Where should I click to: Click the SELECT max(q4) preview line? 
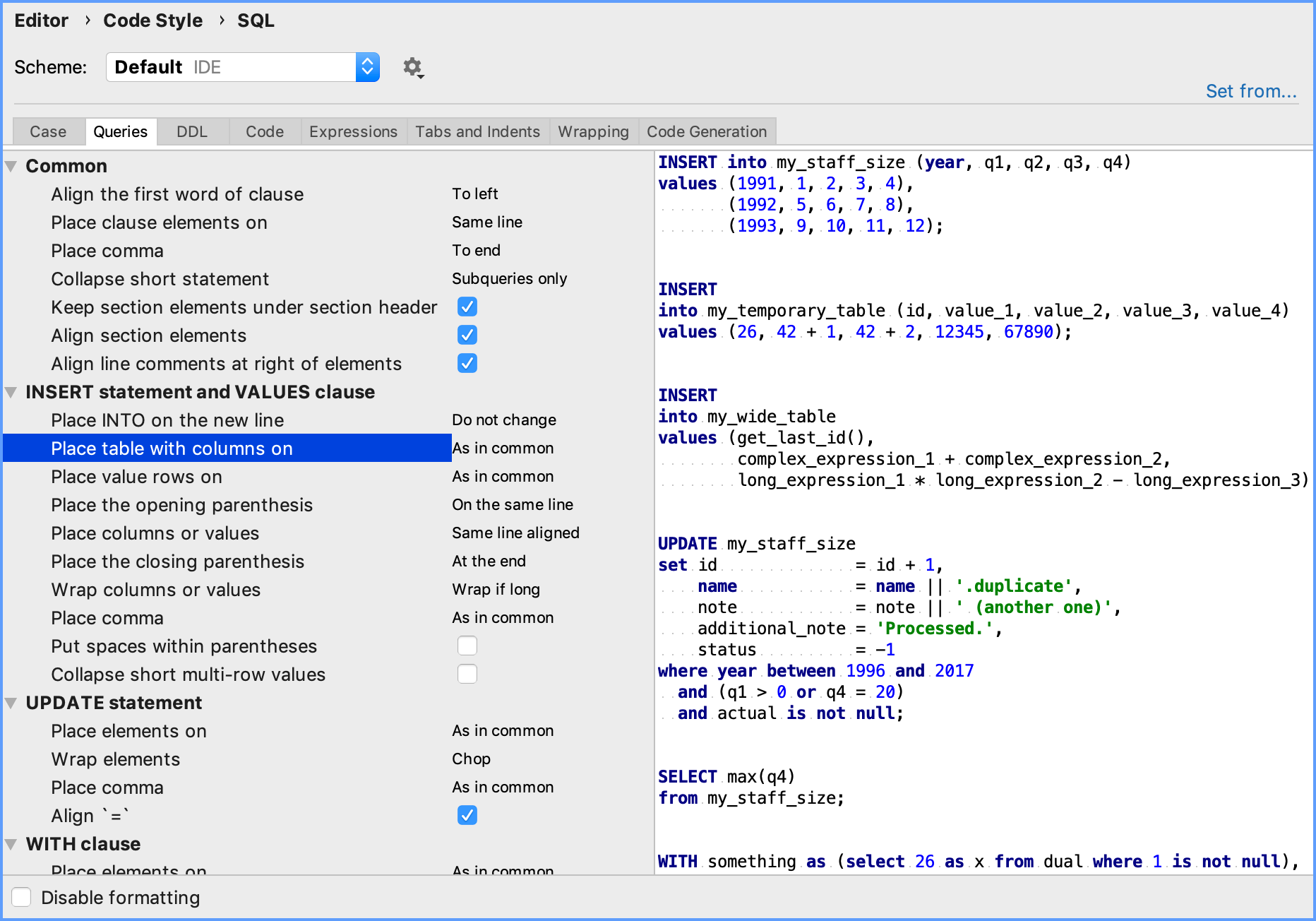point(726,777)
